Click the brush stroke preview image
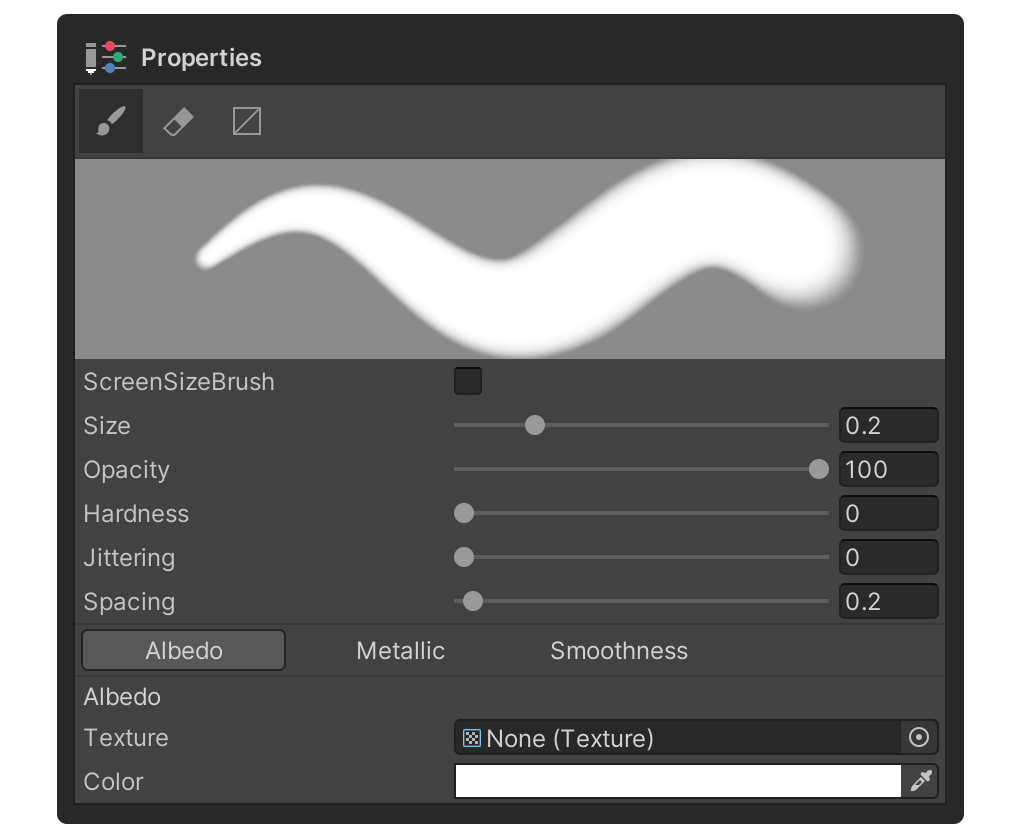The width and height of the screenshot is (1020, 838). (x=510, y=257)
